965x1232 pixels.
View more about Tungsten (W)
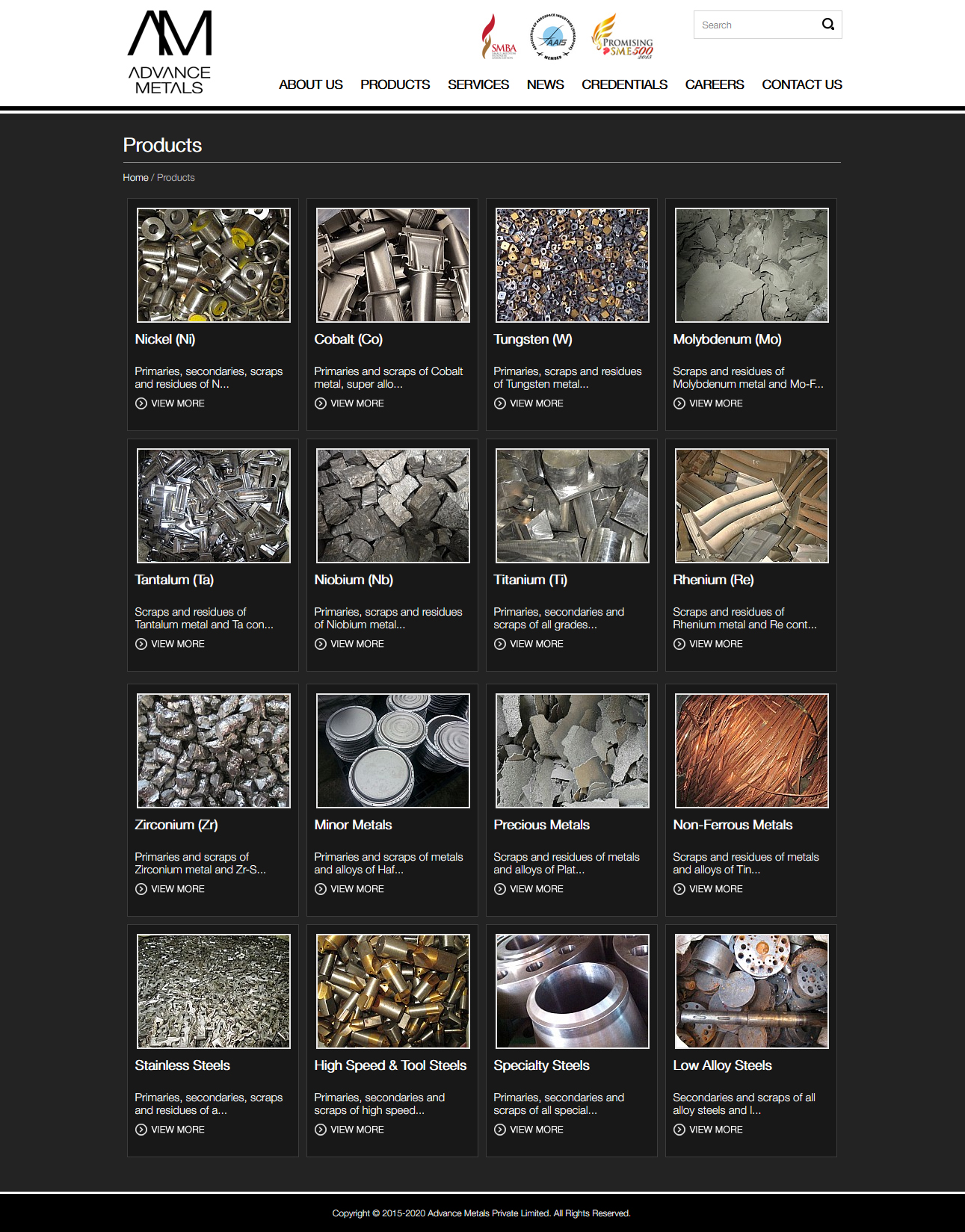pos(536,403)
